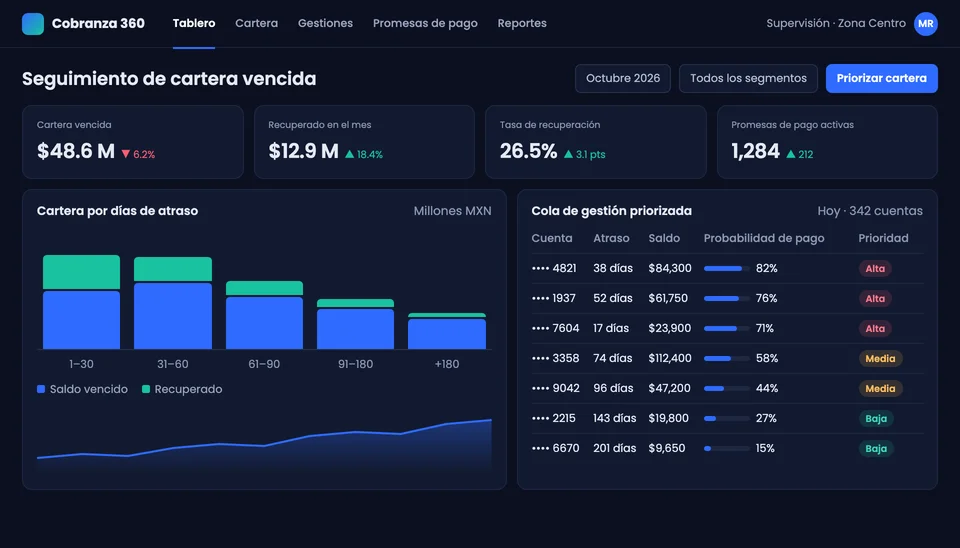
Task: Click the green recovered segment of 1–30 bar
Action: coord(81,272)
